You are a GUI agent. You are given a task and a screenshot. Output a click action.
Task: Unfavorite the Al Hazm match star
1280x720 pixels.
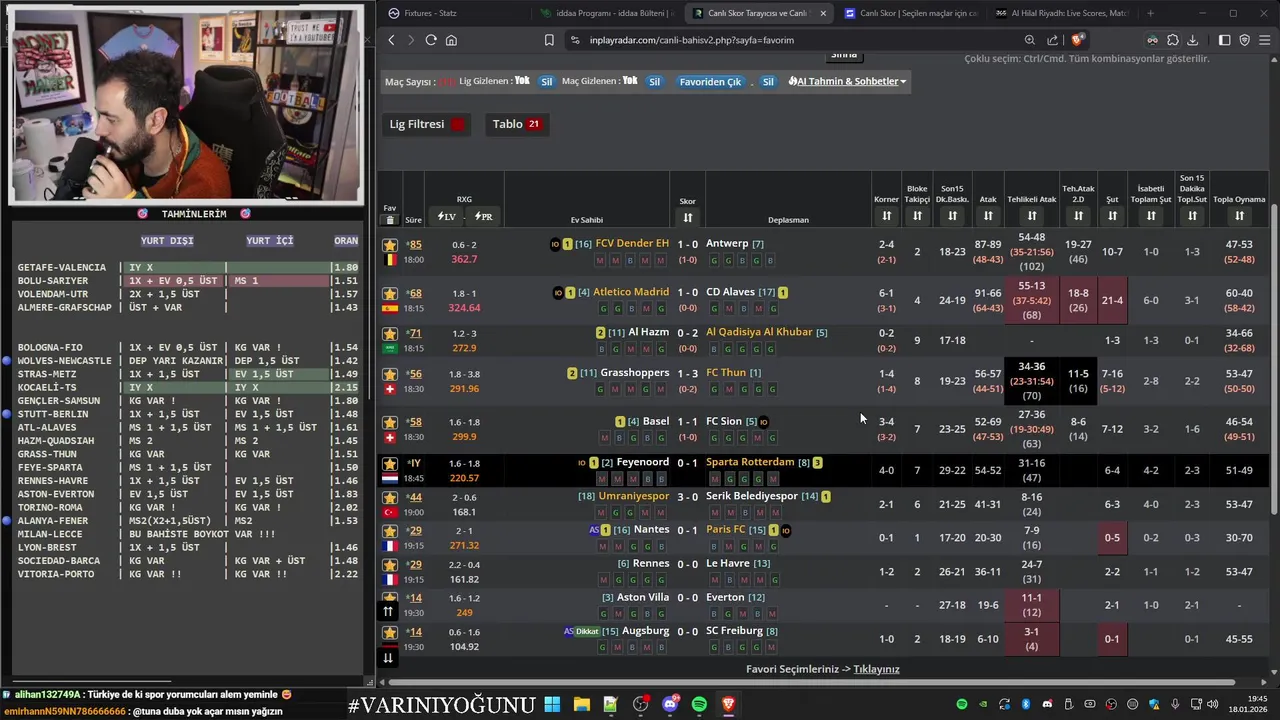(390, 334)
